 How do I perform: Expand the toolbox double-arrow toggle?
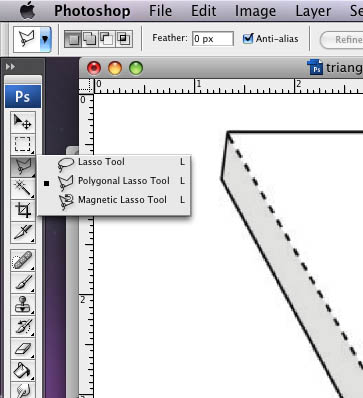(10, 67)
